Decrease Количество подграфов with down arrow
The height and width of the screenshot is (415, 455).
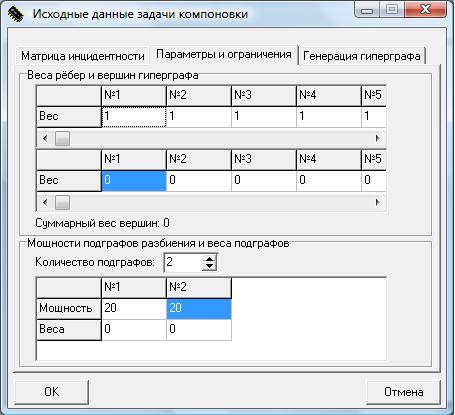[x=209, y=266]
